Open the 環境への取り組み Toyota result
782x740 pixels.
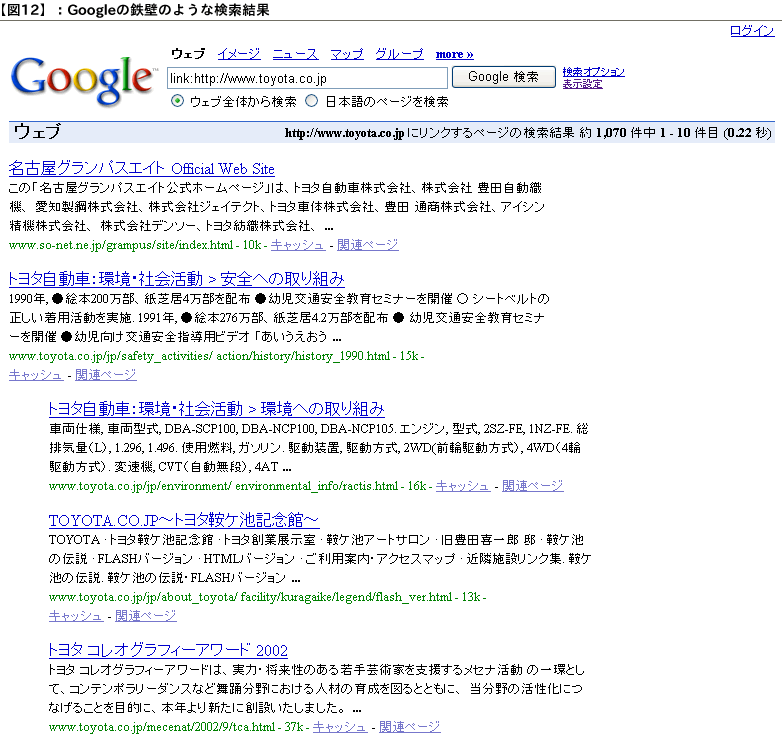tap(216, 409)
